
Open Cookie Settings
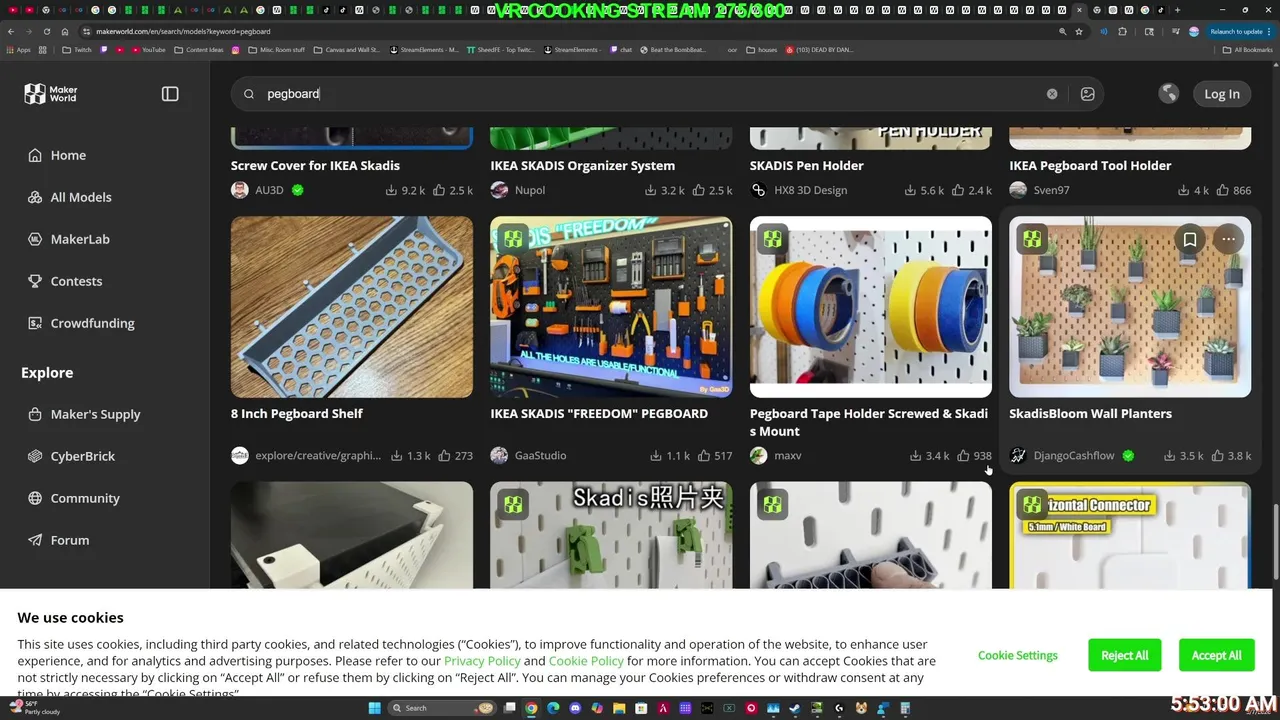click(x=1018, y=655)
